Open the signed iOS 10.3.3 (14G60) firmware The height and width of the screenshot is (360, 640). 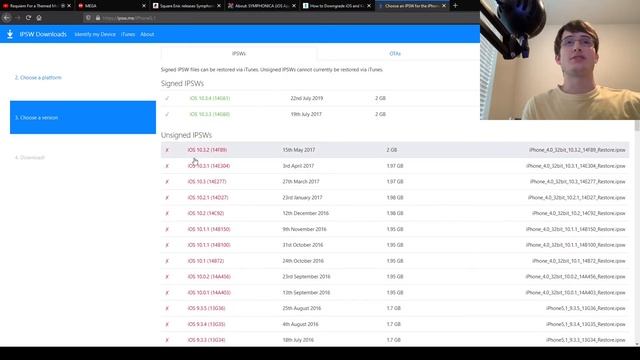210,114
